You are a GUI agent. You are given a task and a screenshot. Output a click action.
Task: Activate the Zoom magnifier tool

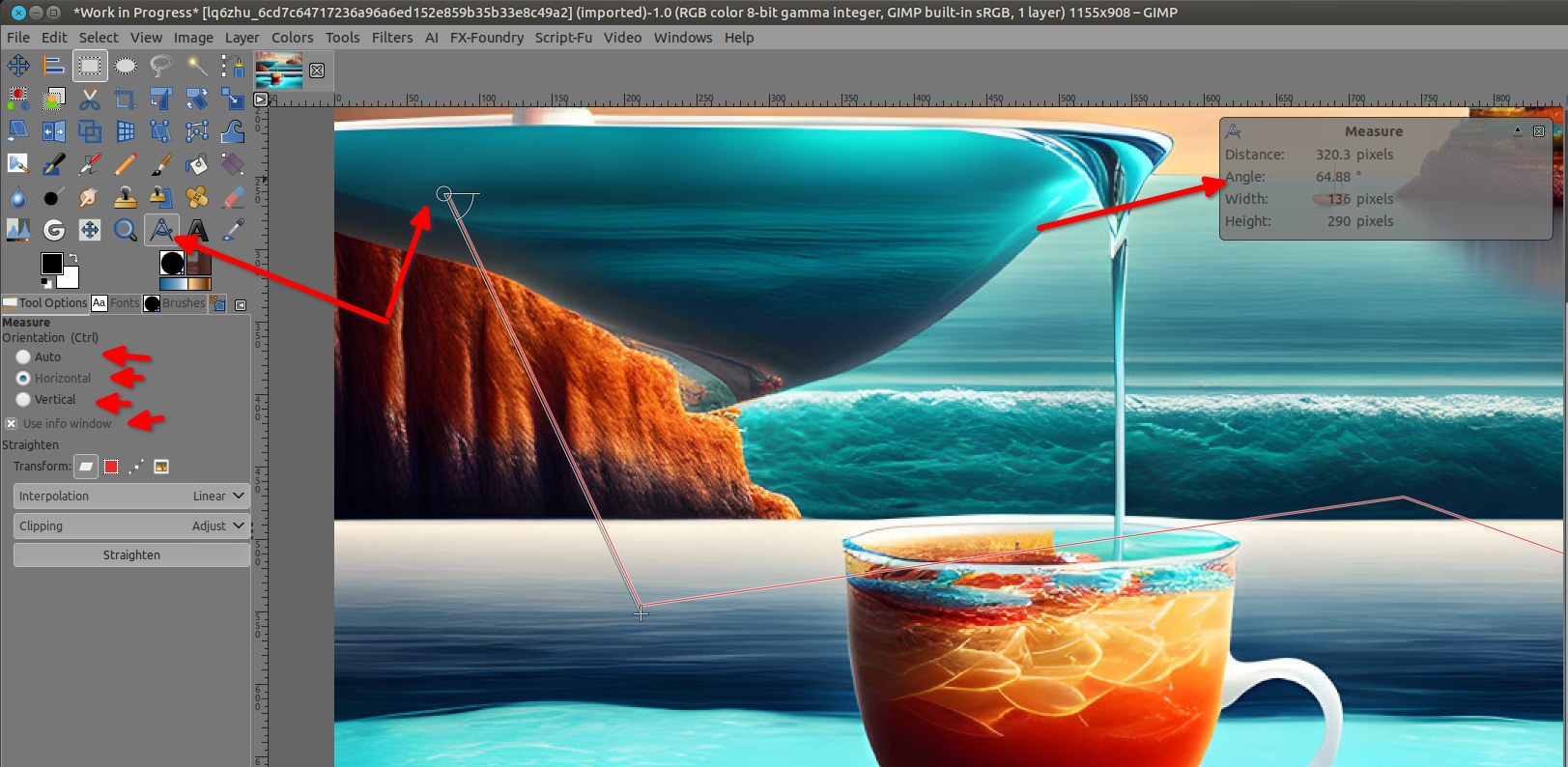[x=126, y=230]
